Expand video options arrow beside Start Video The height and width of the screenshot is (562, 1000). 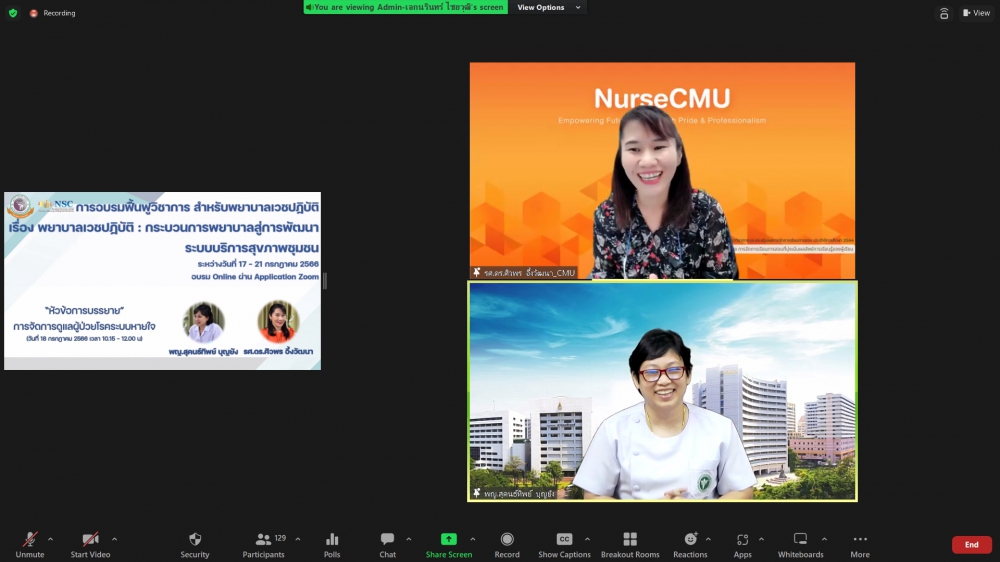tap(114, 539)
